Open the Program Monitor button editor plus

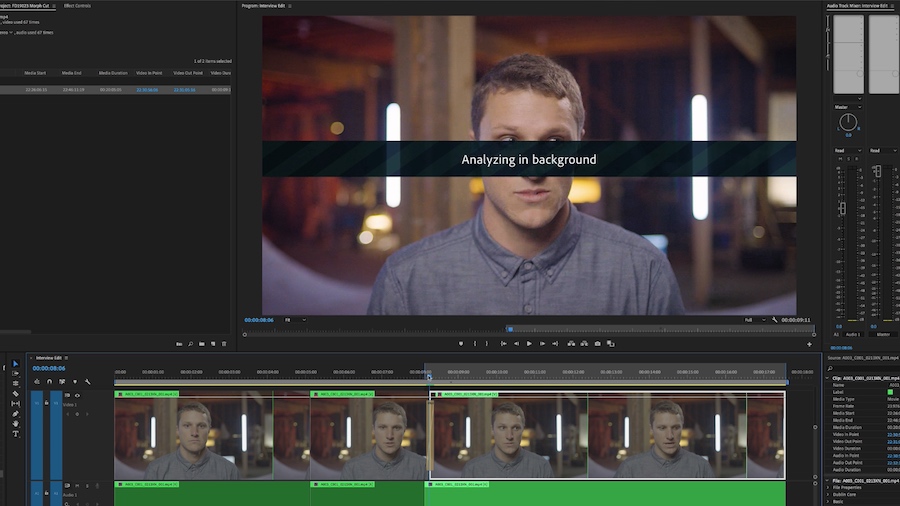(x=809, y=344)
